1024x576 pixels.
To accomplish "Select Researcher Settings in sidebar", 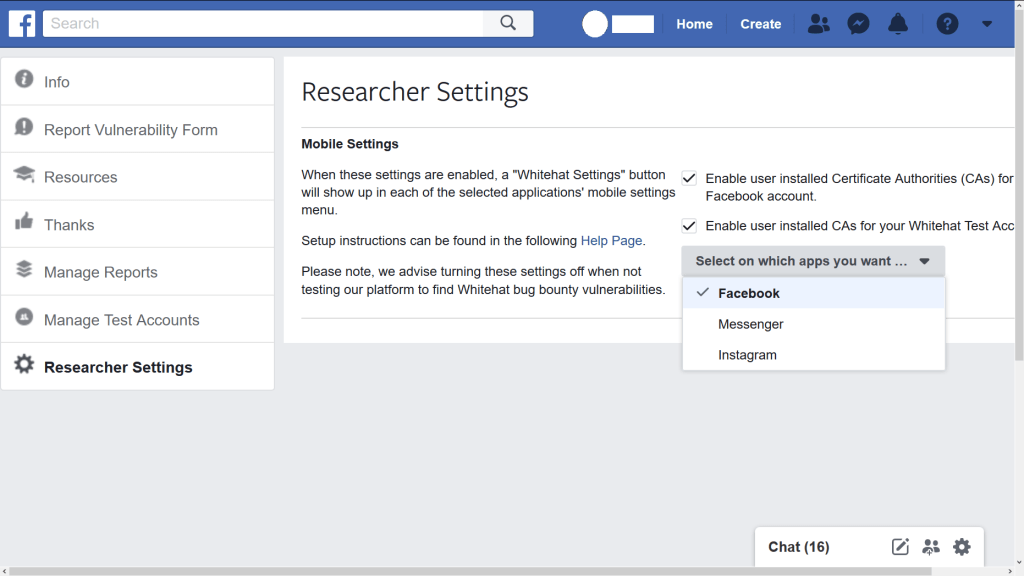I will [x=138, y=367].
